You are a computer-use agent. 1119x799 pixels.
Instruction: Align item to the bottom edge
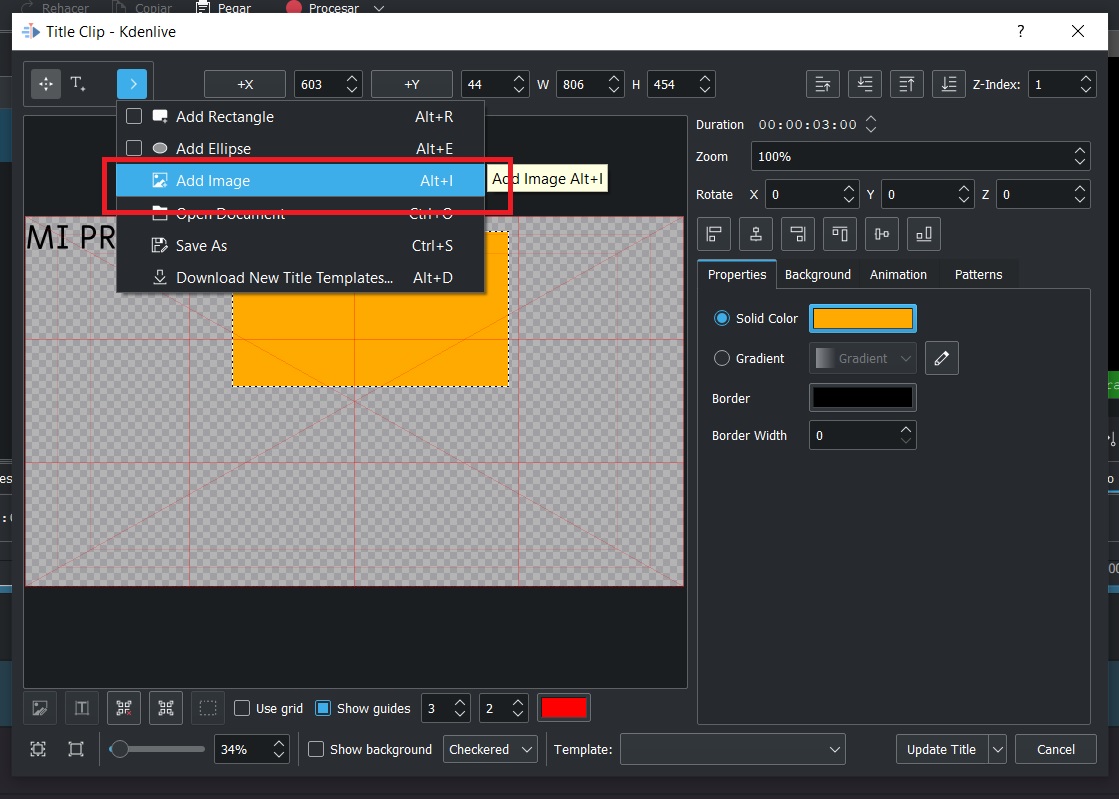click(x=923, y=234)
